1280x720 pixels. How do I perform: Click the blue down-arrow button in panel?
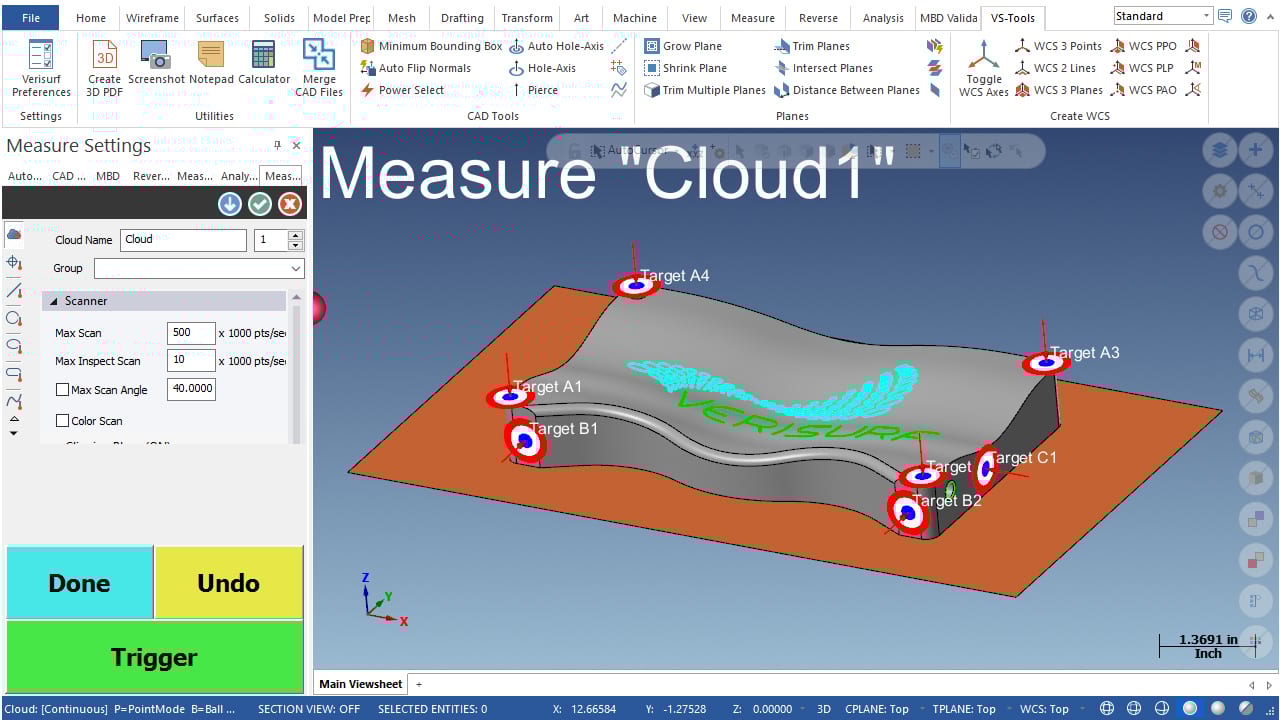pos(230,204)
